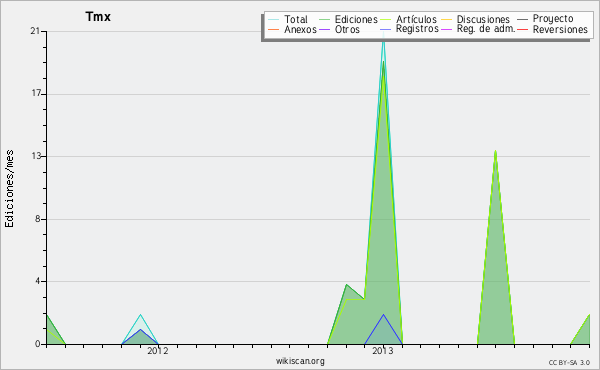Click the Total legend entry
The width and height of the screenshot is (600, 370).
pyautogui.click(x=288, y=19)
